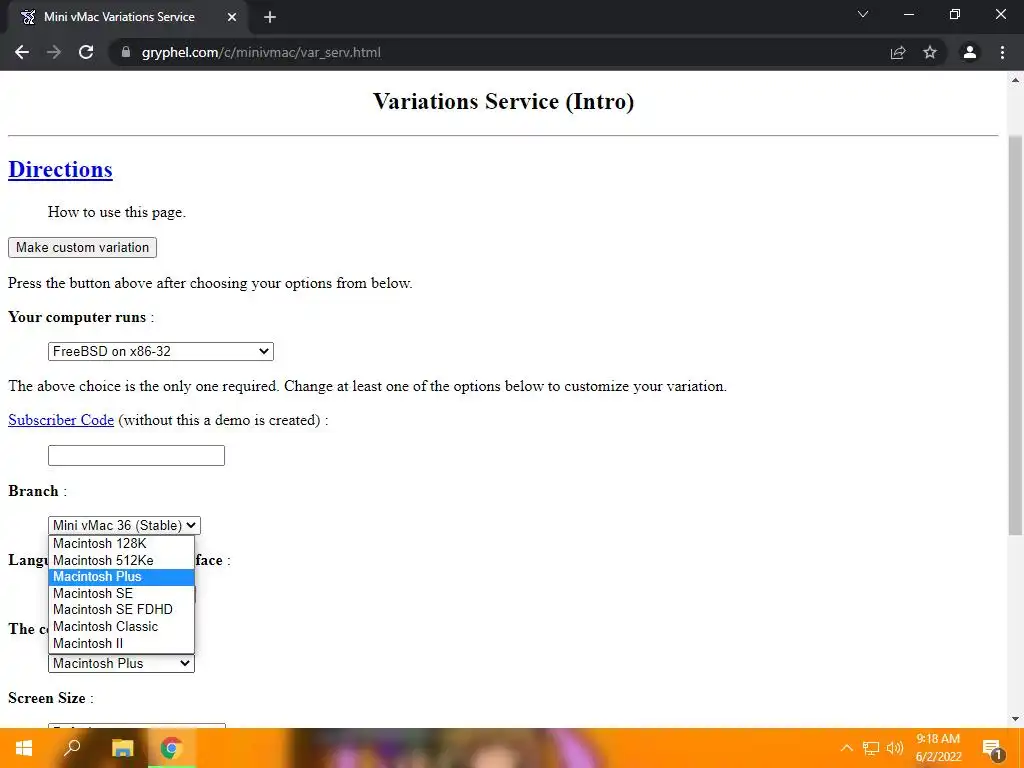This screenshot has width=1024, height=768.
Task: Restore down the Chrome window
Action: 955,14
